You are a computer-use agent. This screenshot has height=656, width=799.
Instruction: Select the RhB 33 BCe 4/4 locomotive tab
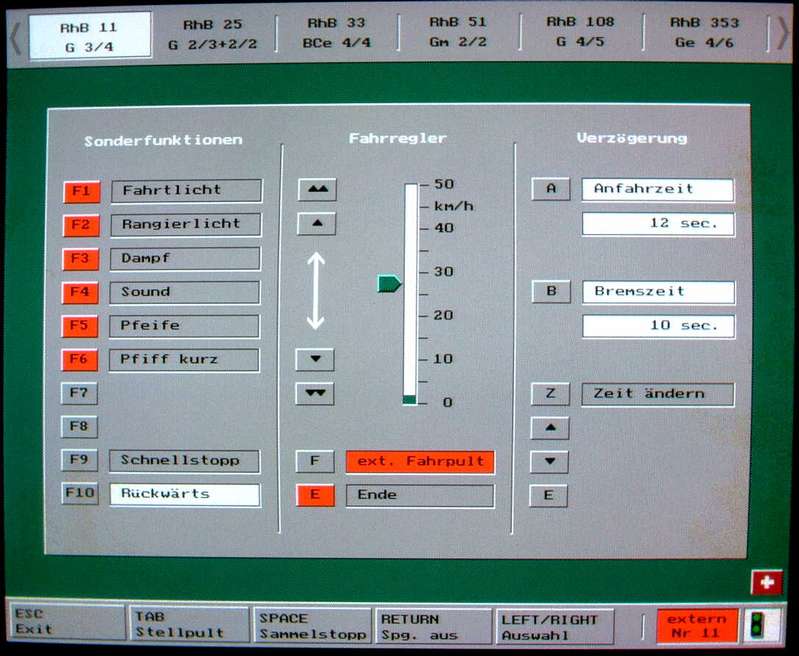(x=336, y=33)
